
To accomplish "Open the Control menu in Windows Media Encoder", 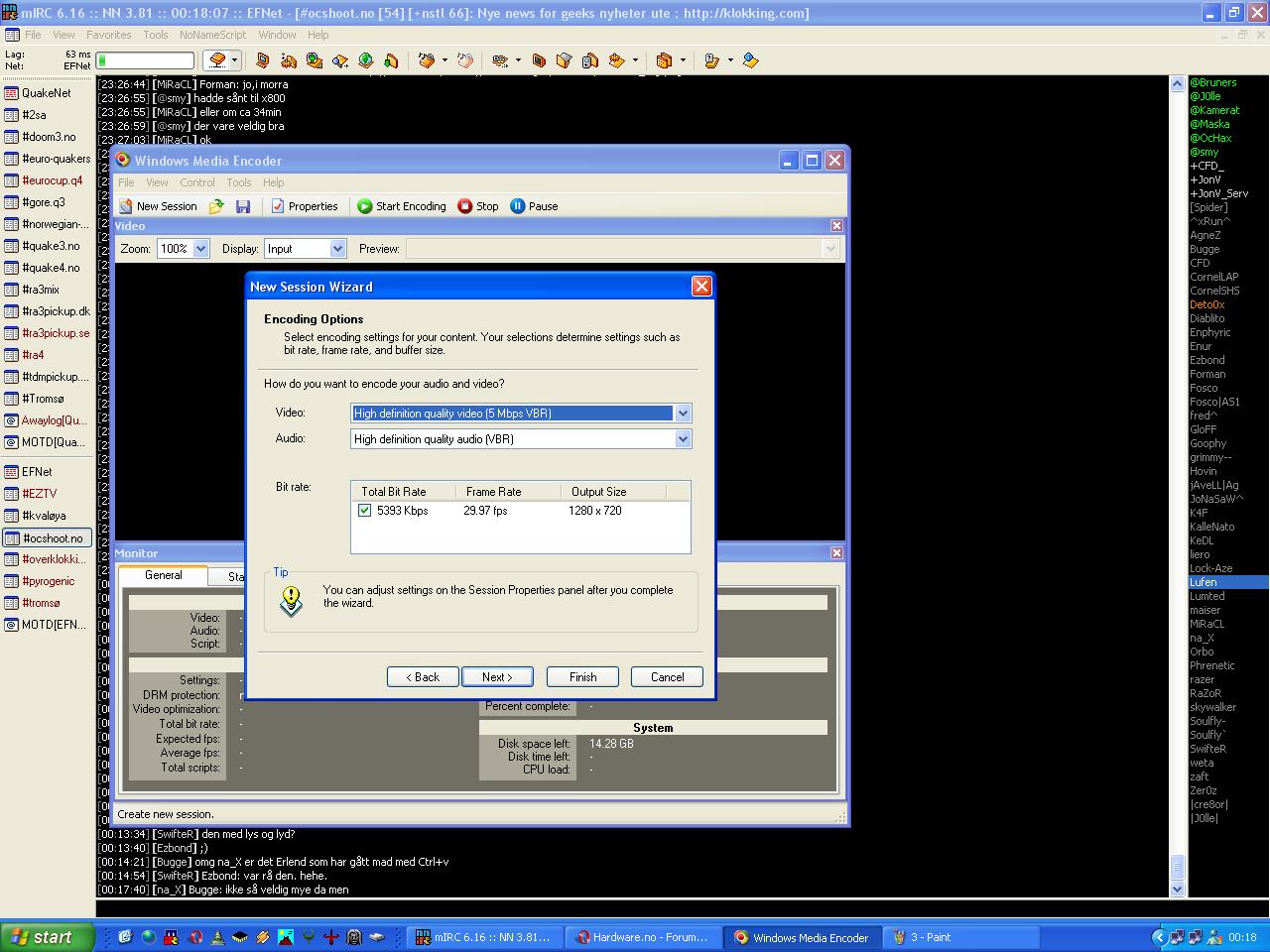I will pos(197,182).
